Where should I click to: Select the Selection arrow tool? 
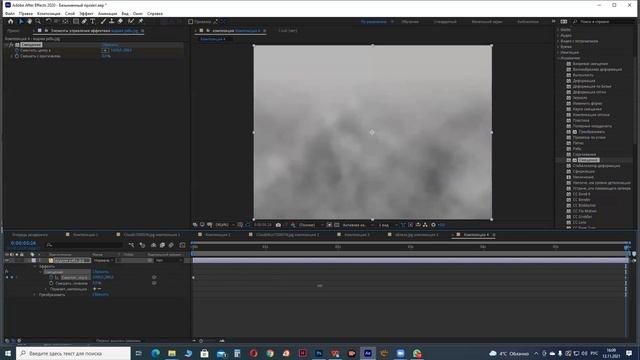tap(21, 21)
